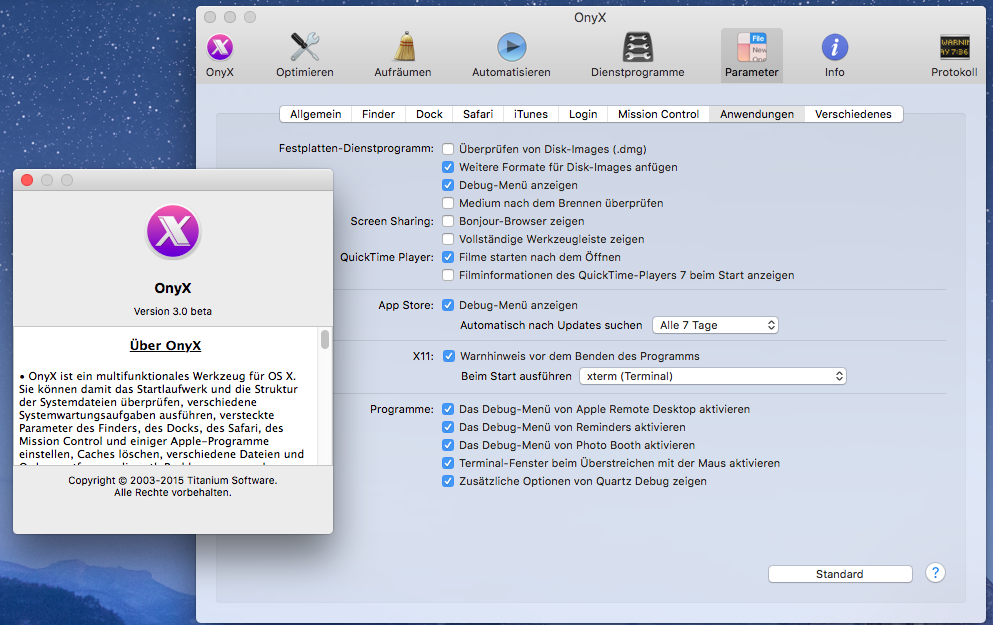Uncheck Warnhinweis vor dem Benden des Programms
This screenshot has width=993, height=625.
click(449, 357)
